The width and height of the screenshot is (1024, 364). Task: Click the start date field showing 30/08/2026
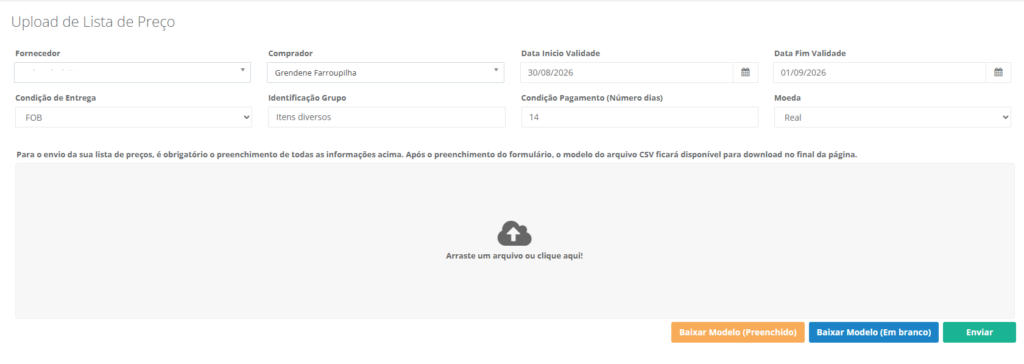(627, 73)
